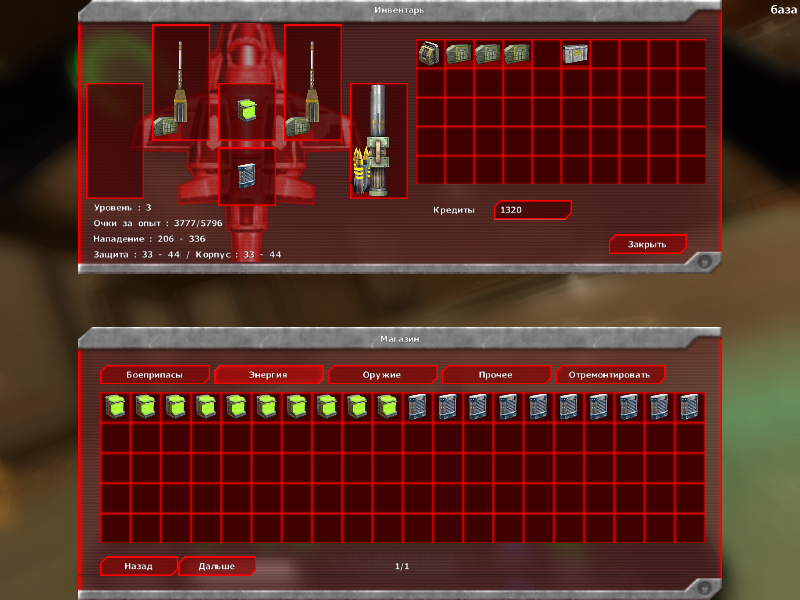Click Закрыть to close inventory
Image resolution: width=800 pixels, height=600 pixels.
647,244
